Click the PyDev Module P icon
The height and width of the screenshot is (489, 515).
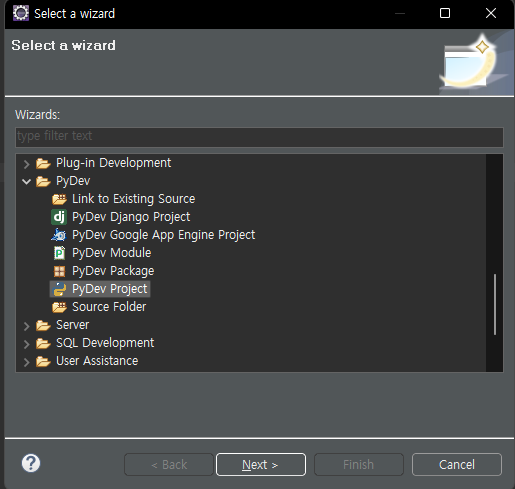point(59,253)
